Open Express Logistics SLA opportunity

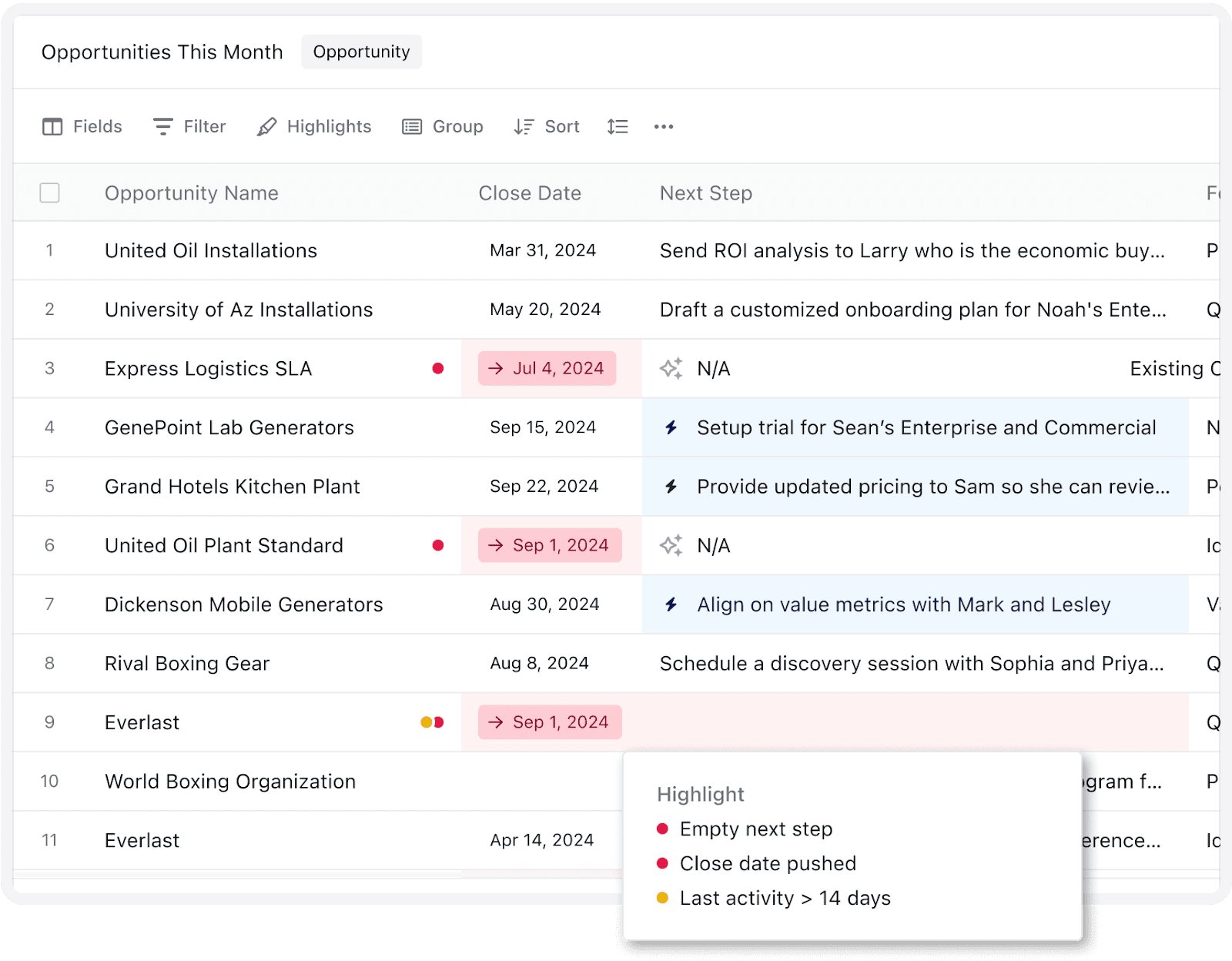[x=209, y=369]
